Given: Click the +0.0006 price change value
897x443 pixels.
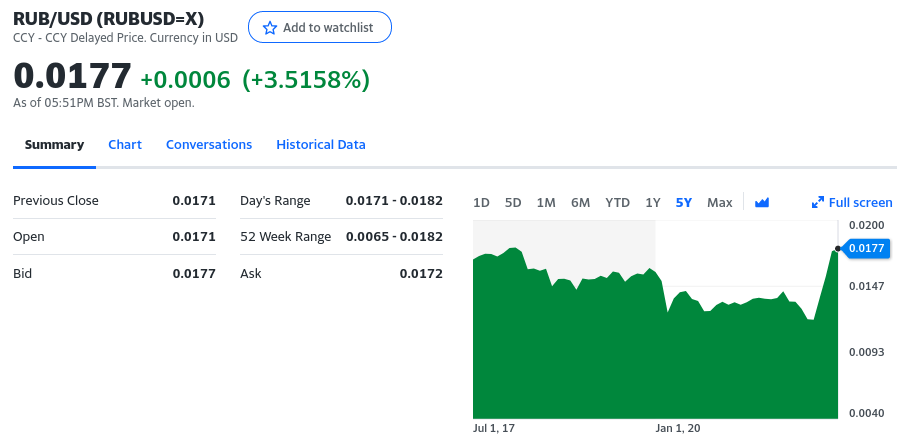Looking at the screenshot, I should [185, 80].
